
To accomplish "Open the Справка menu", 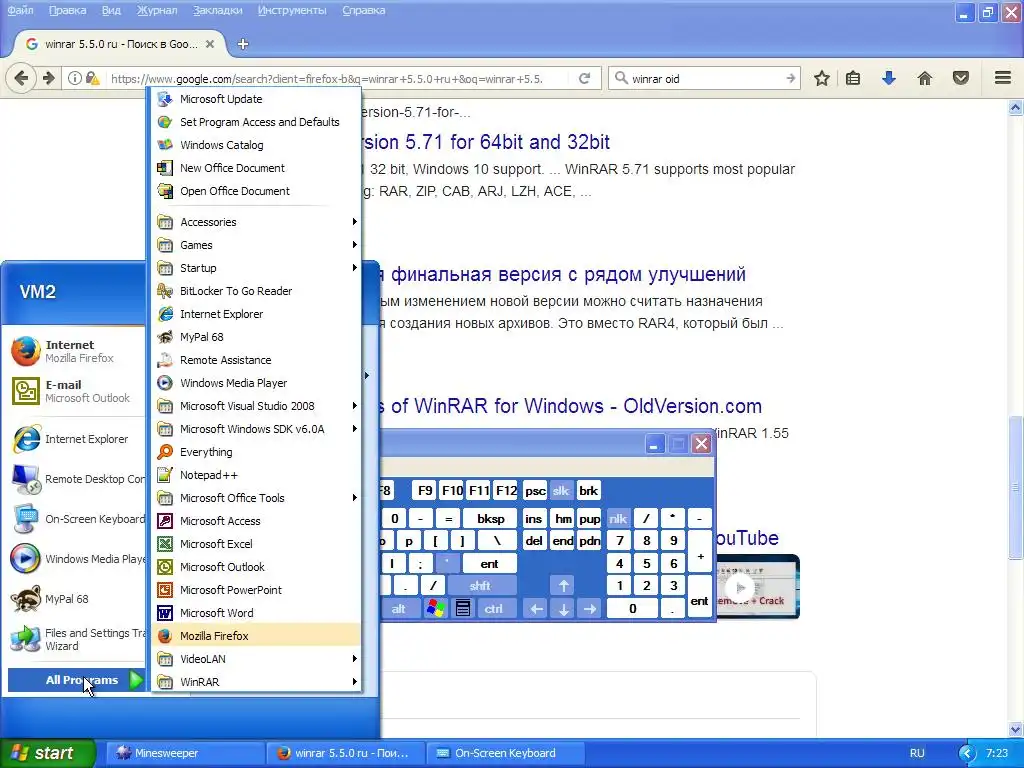I will 363,10.
